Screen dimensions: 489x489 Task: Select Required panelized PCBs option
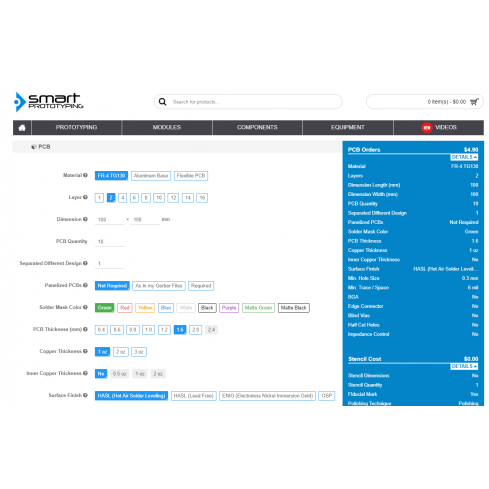pos(201,286)
